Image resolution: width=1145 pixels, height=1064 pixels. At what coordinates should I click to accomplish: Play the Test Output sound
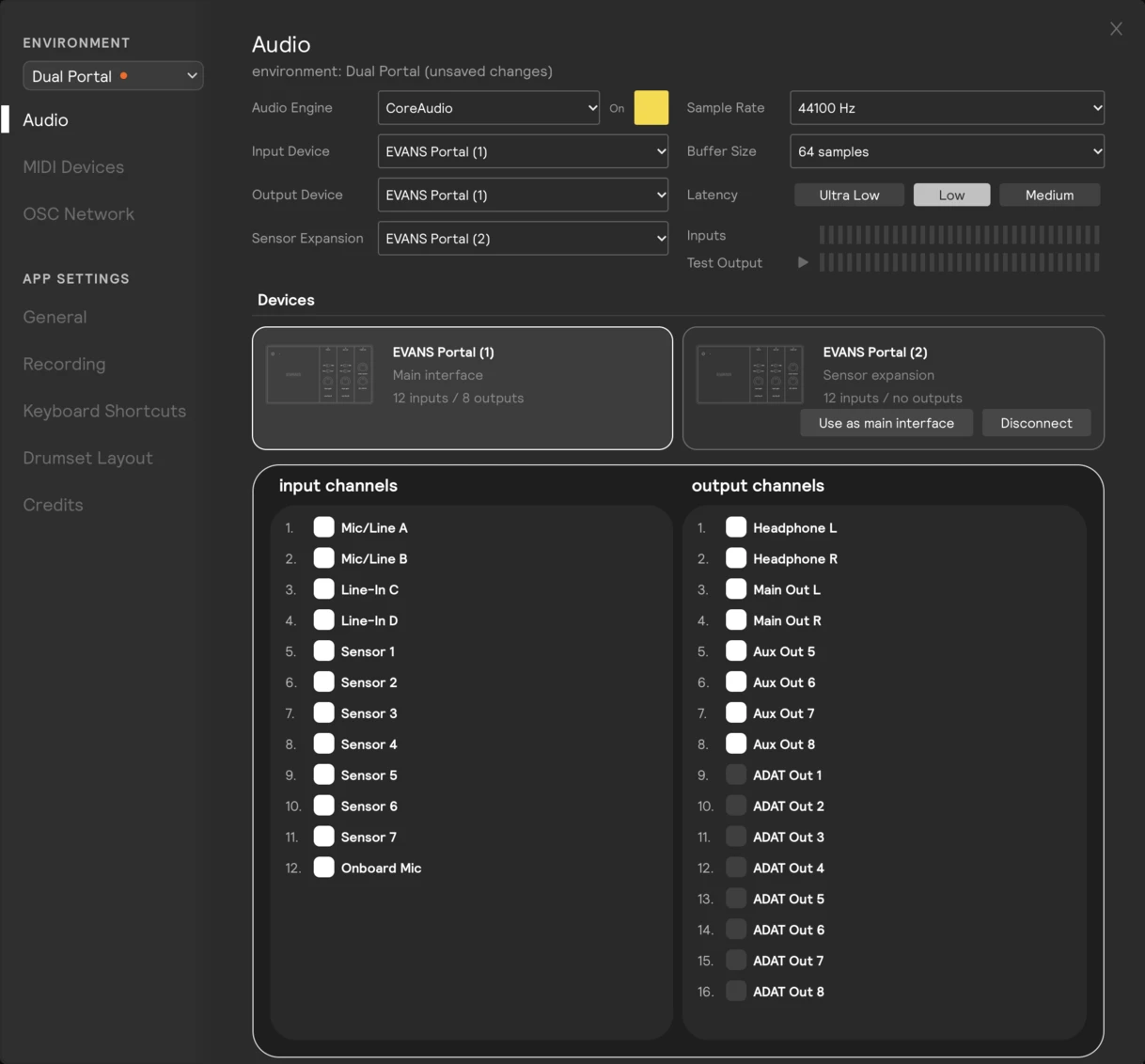[x=803, y=262]
